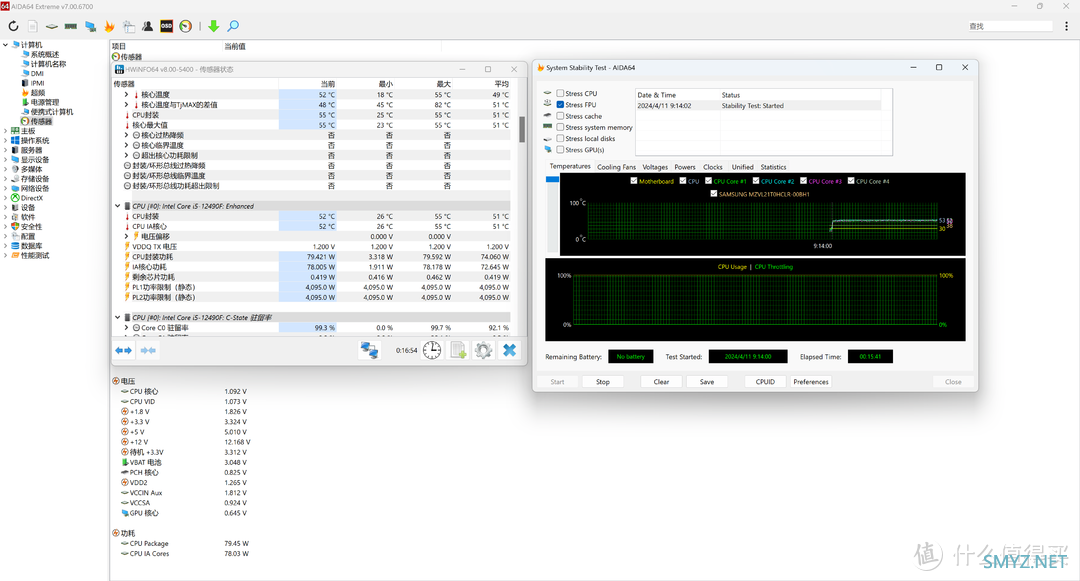Toggle the Motherboard temperature graph checkbox
This screenshot has height=581, width=1080.
pyautogui.click(x=634, y=181)
